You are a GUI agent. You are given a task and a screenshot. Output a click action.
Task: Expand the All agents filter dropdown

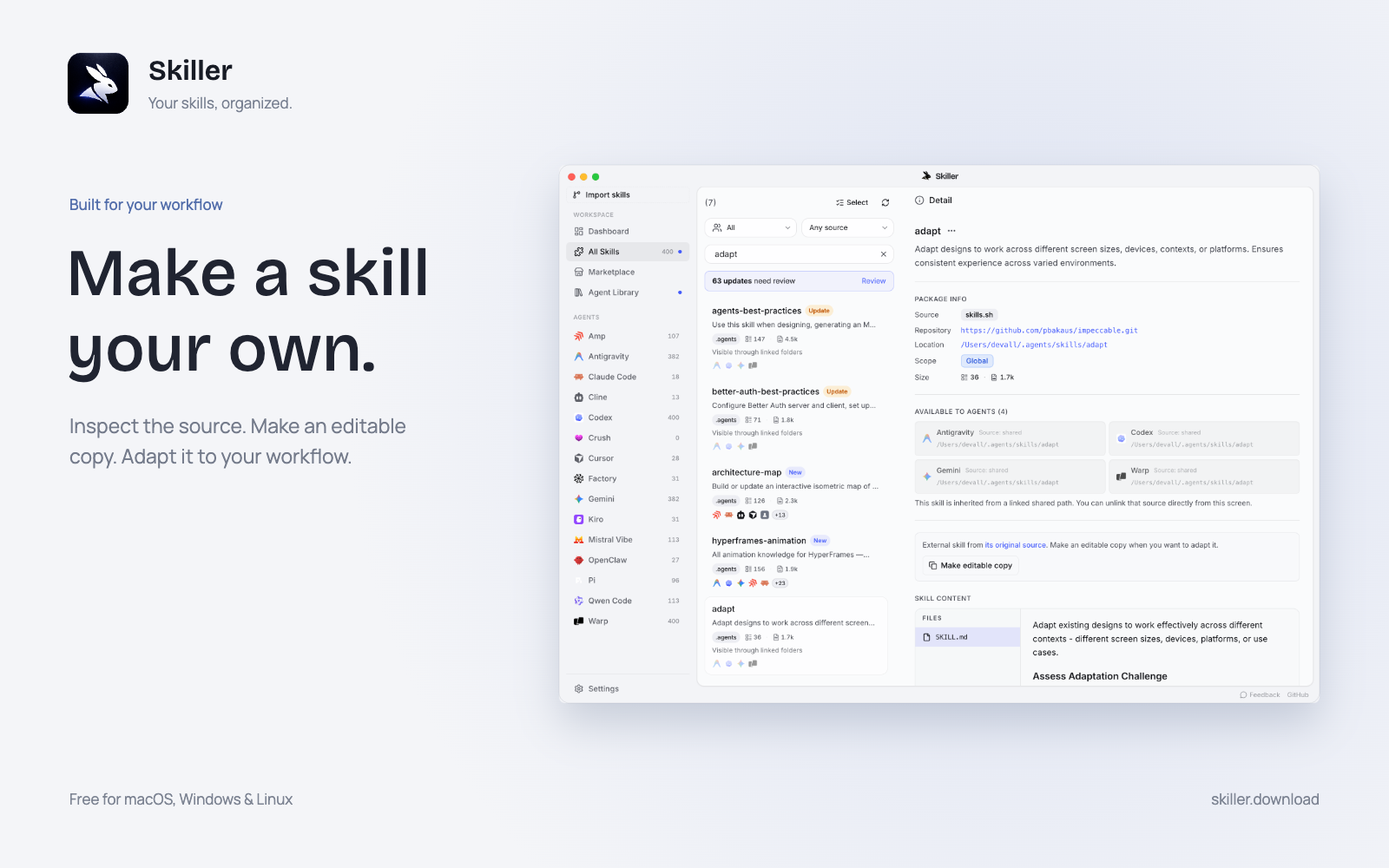(x=751, y=227)
